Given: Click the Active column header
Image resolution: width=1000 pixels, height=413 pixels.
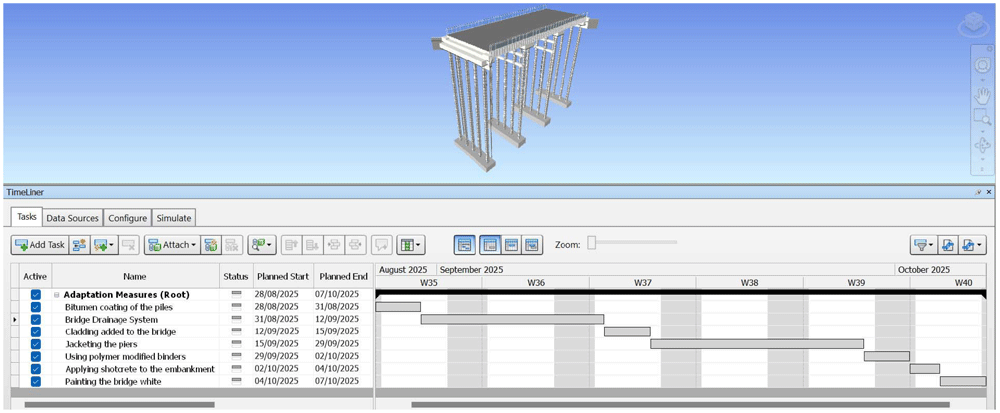Looking at the screenshot, I should click(36, 277).
